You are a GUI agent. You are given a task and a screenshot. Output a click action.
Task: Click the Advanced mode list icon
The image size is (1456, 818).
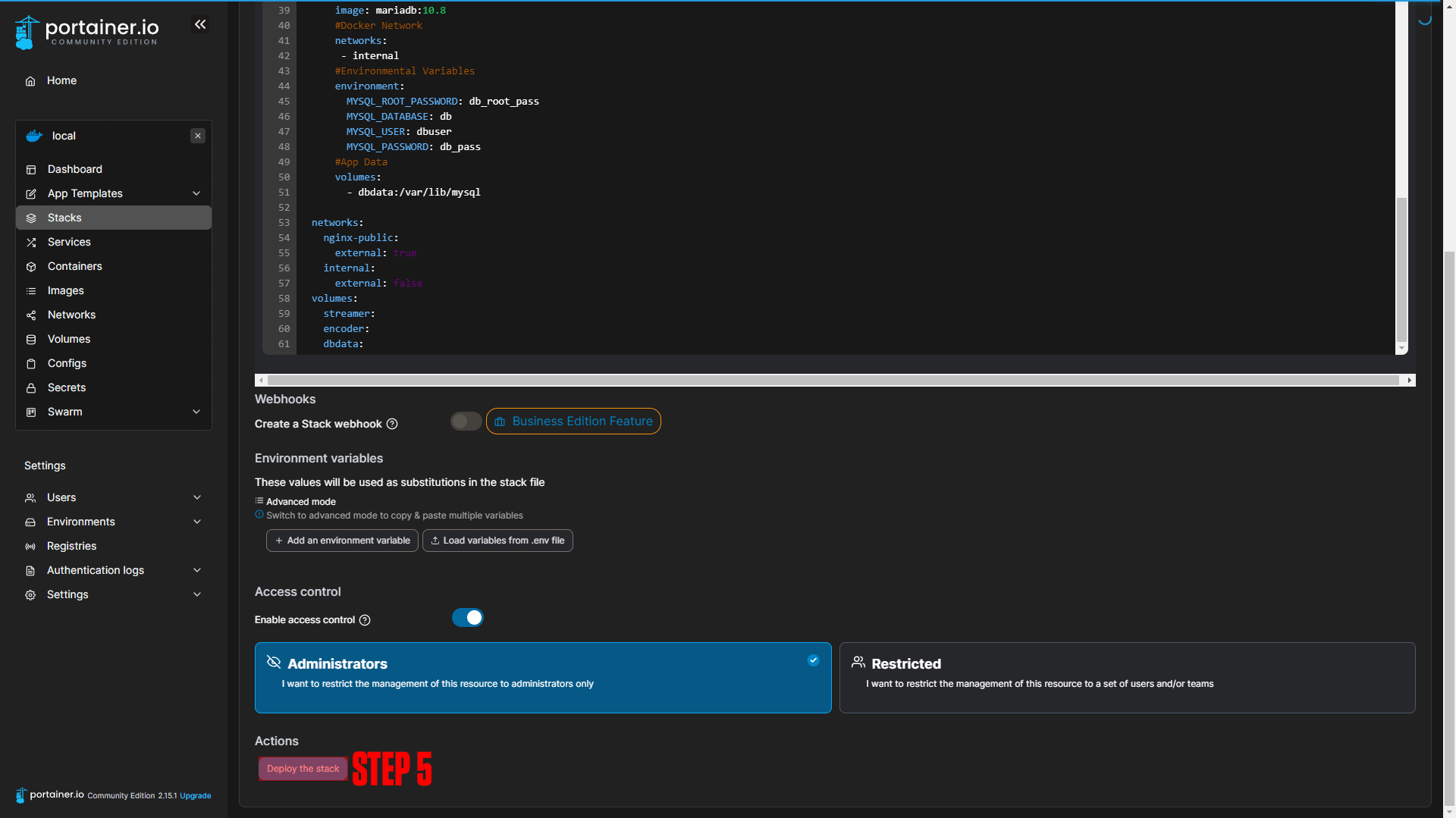pyautogui.click(x=259, y=501)
